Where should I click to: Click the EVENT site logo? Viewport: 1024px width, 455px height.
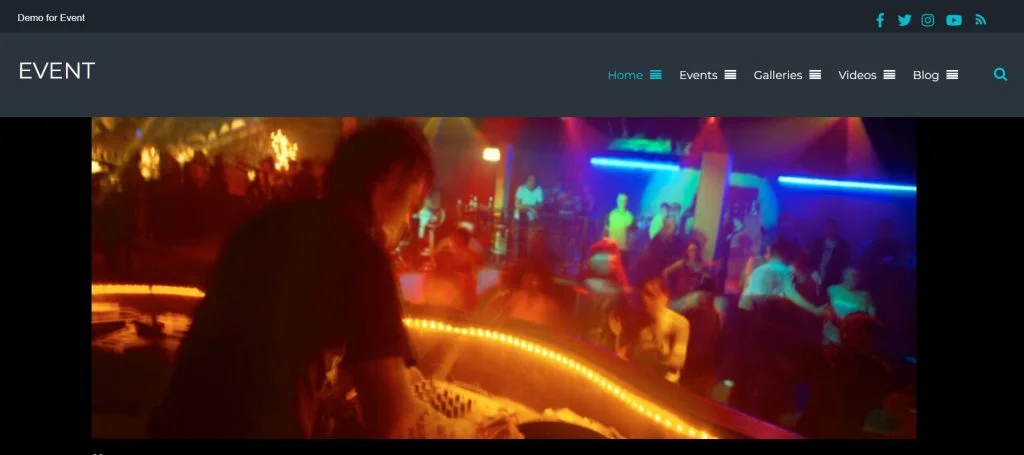click(57, 71)
